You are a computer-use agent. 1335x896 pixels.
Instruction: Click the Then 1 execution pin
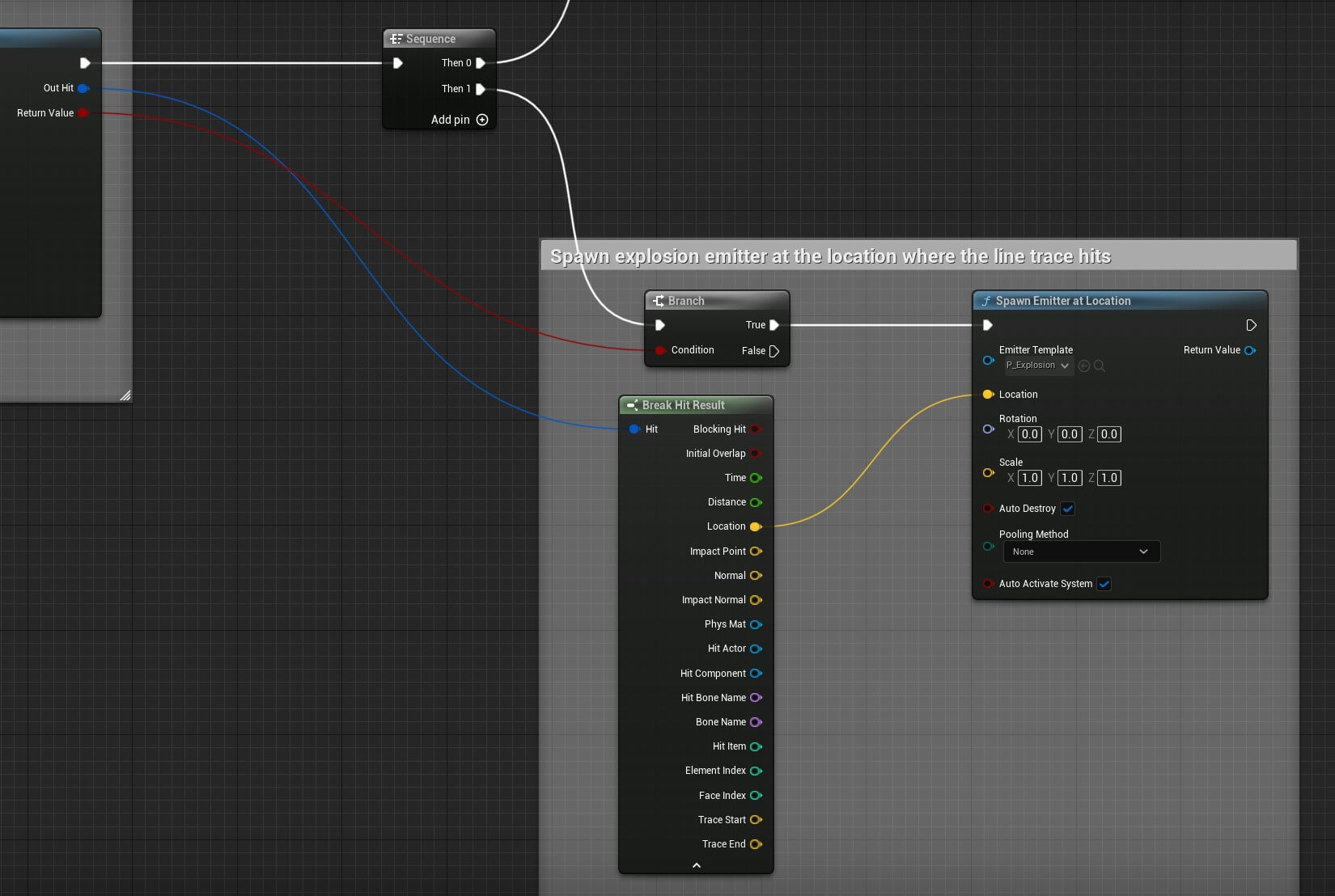tap(481, 89)
